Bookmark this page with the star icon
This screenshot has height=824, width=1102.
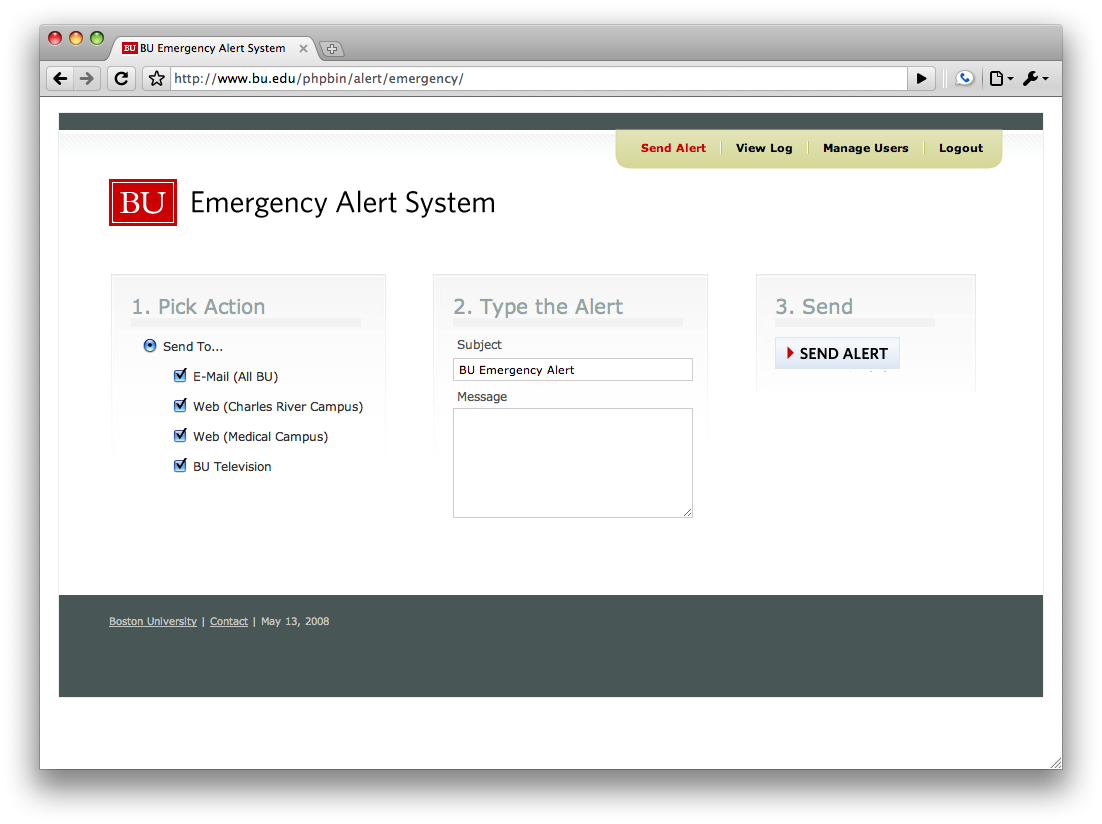(x=157, y=78)
